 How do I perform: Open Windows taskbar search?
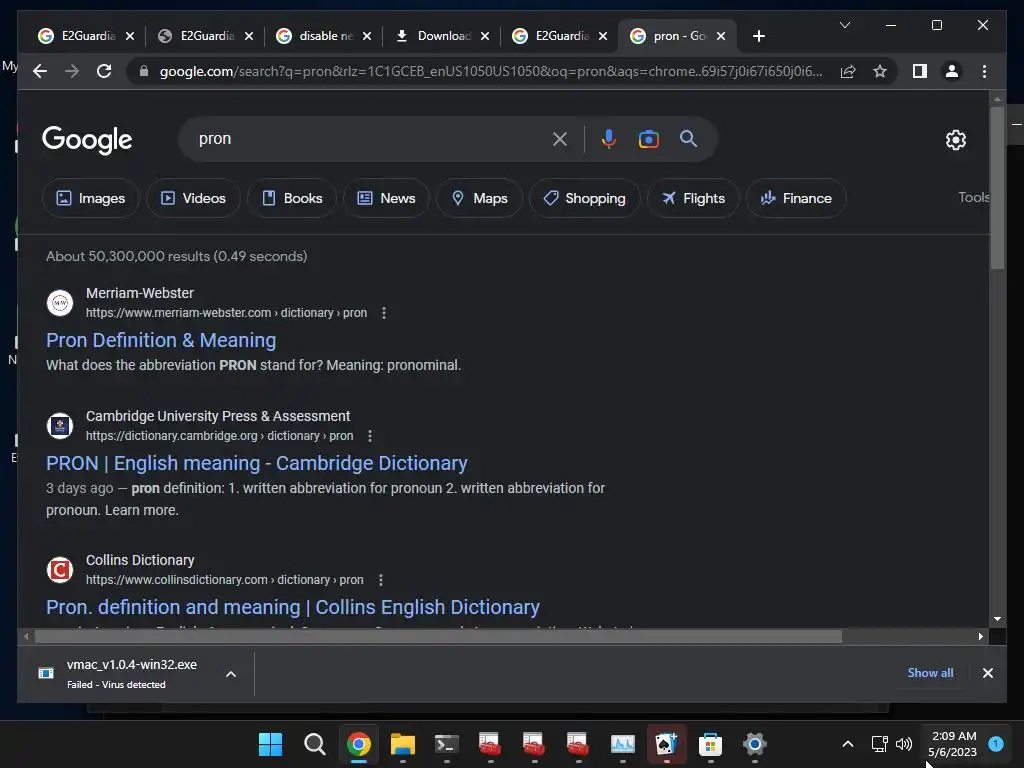tap(315, 744)
